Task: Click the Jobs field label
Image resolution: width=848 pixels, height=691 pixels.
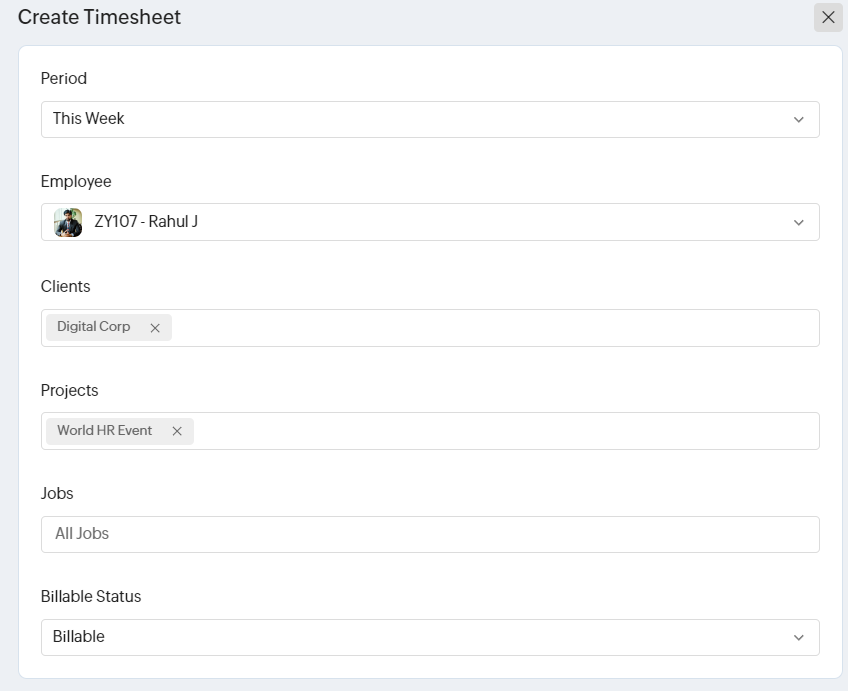Action: [x=57, y=493]
